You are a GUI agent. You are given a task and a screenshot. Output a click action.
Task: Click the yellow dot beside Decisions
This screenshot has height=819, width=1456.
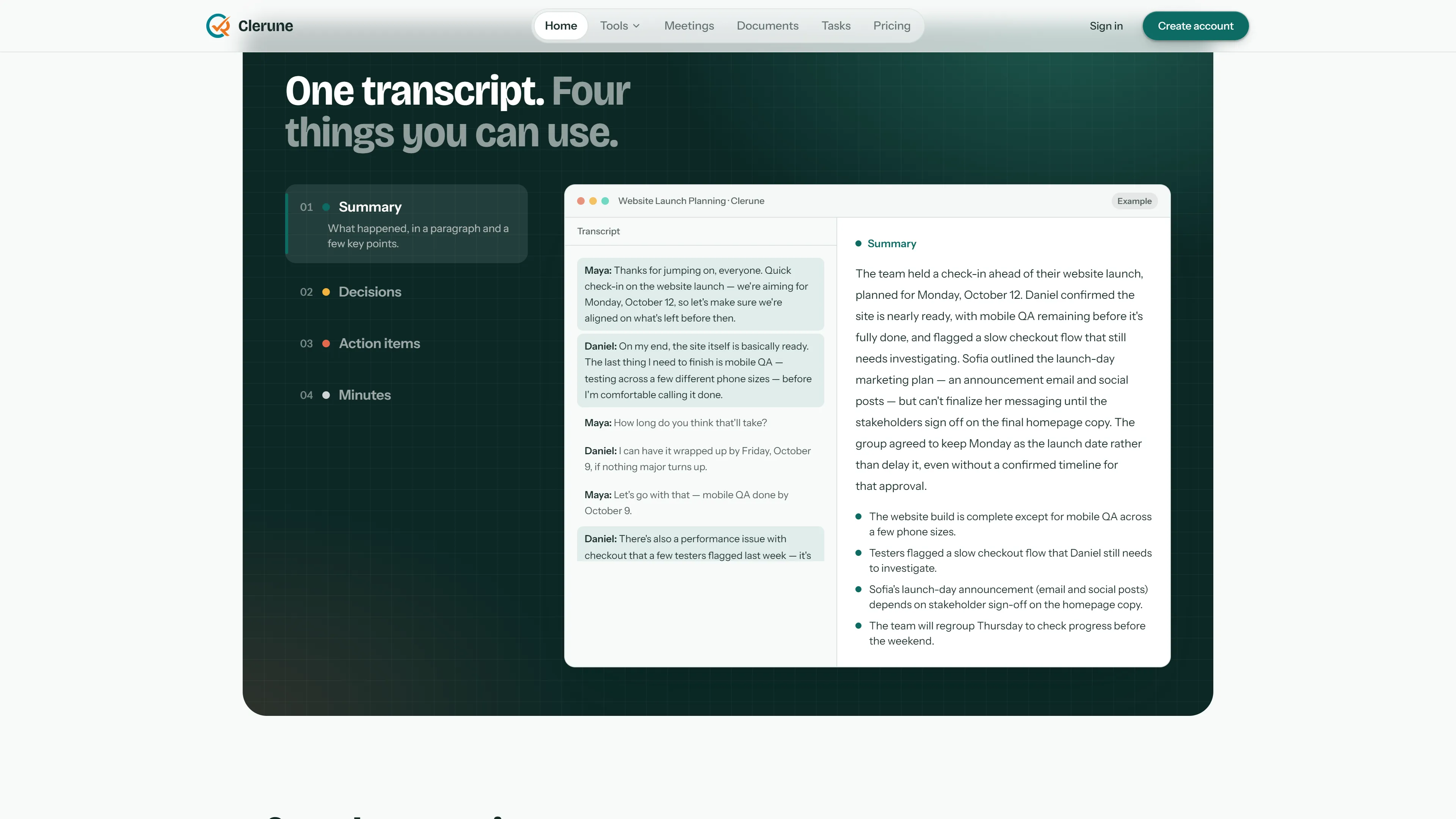(x=326, y=292)
